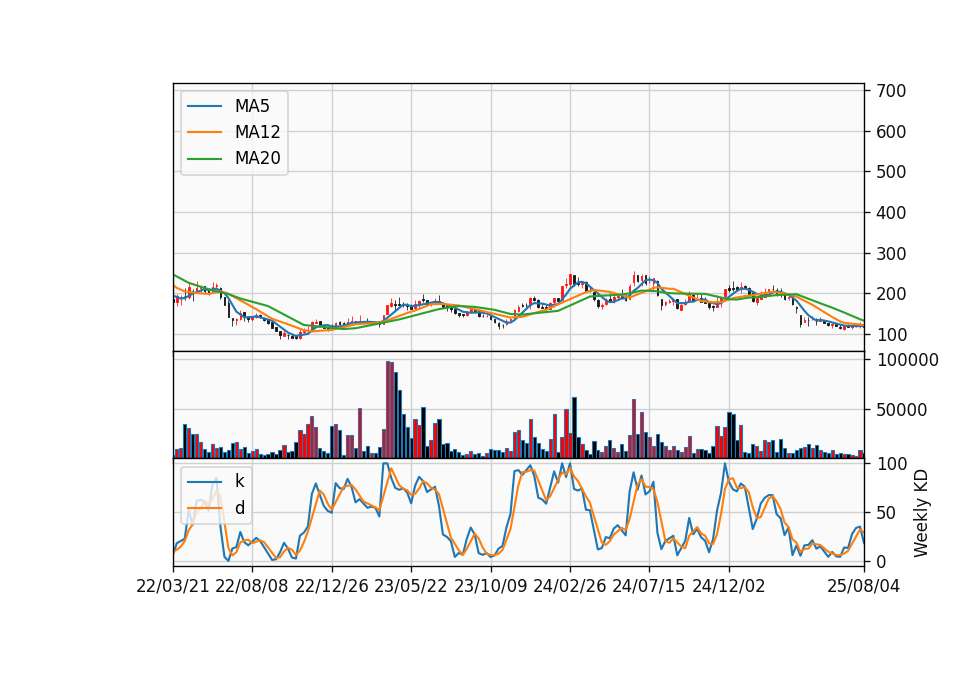Click the 400 price axis label
This screenshot has height=690, width=960.
[891, 213]
